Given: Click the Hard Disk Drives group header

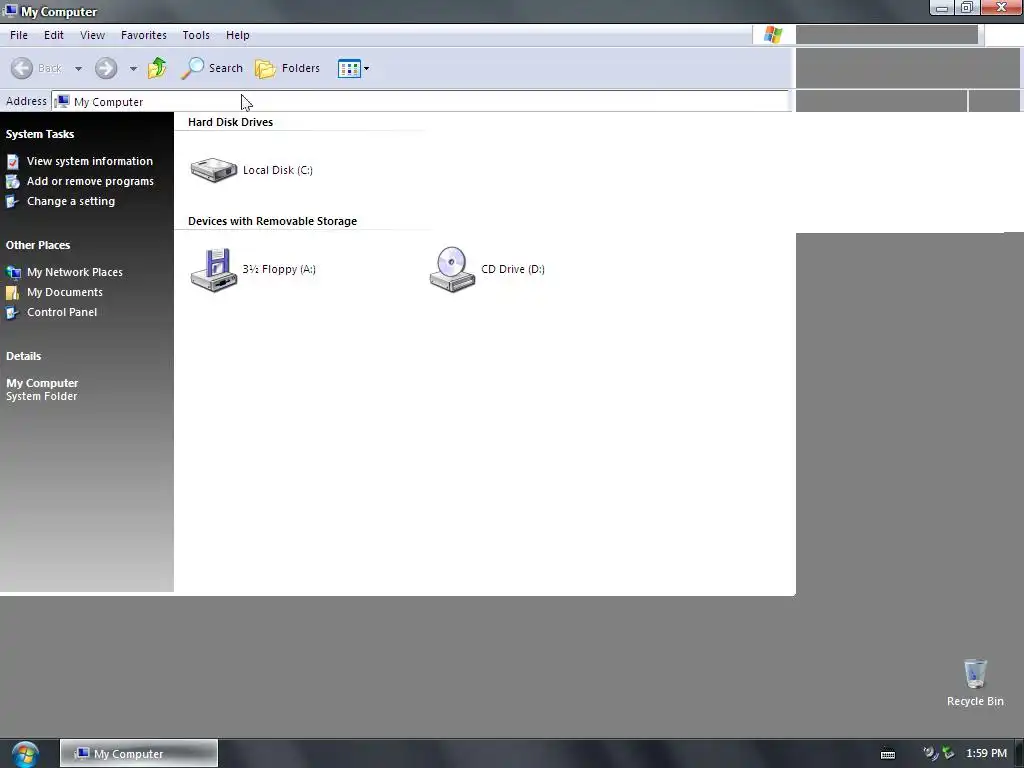Looking at the screenshot, I should [231, 122].
